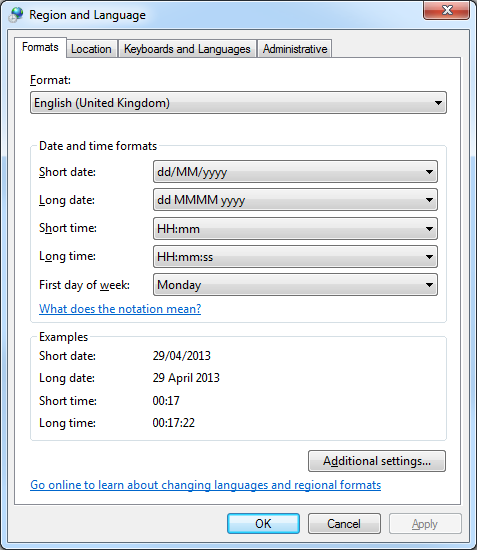
Task: Close the Region and Language dialog
Action: pyautogui.click(x=446, y=10)
